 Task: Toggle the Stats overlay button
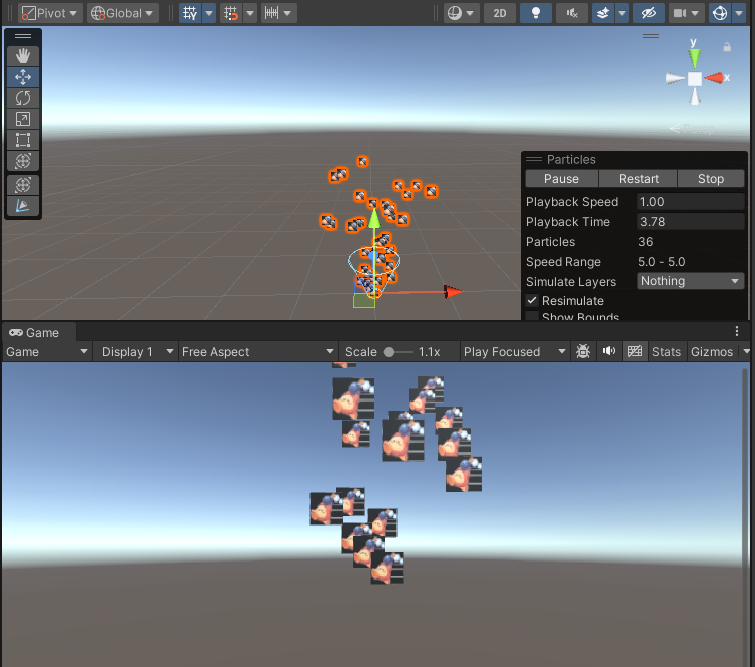(x=666, y=352)
